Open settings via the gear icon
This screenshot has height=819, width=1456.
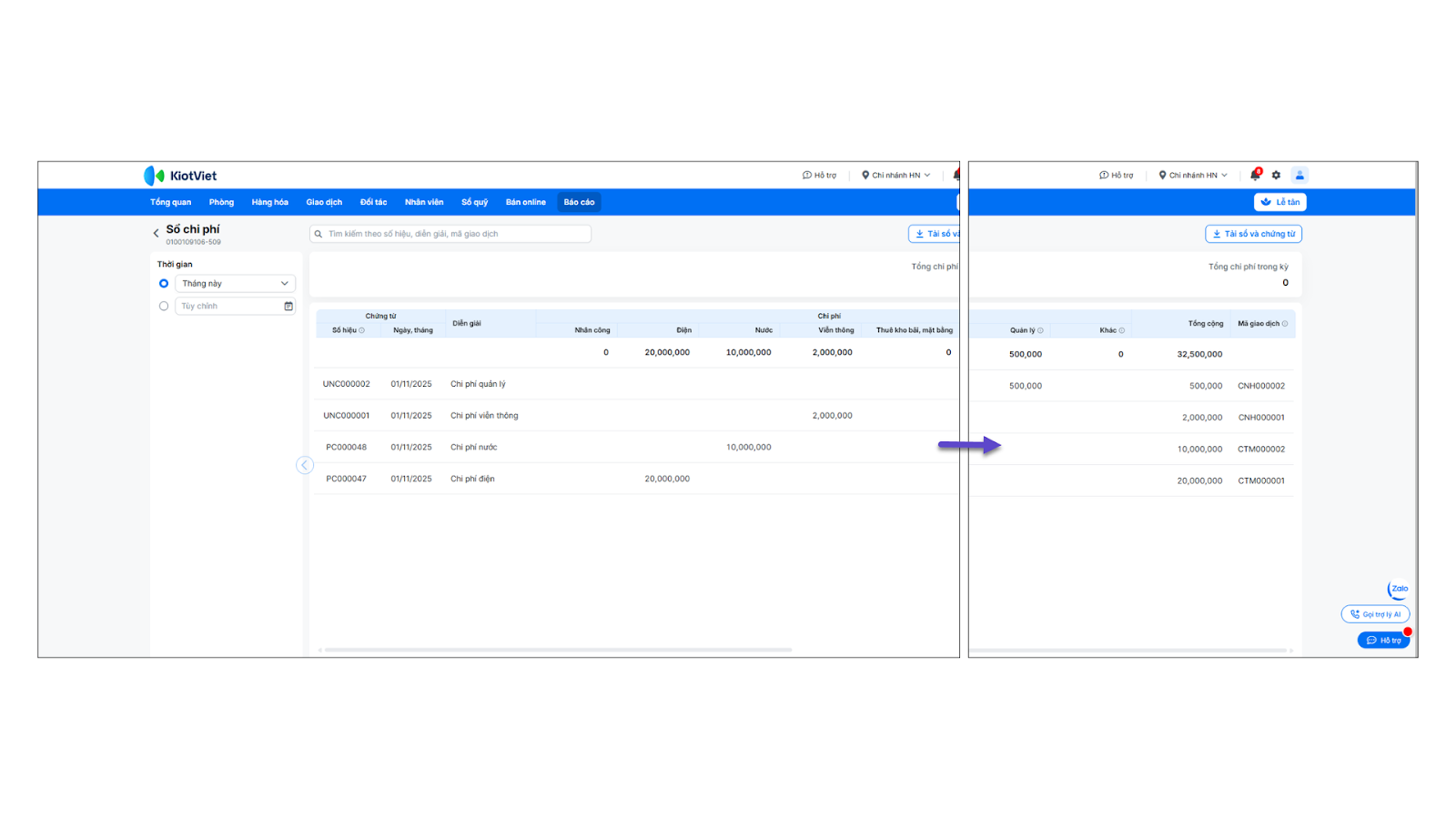[1276, 175]
